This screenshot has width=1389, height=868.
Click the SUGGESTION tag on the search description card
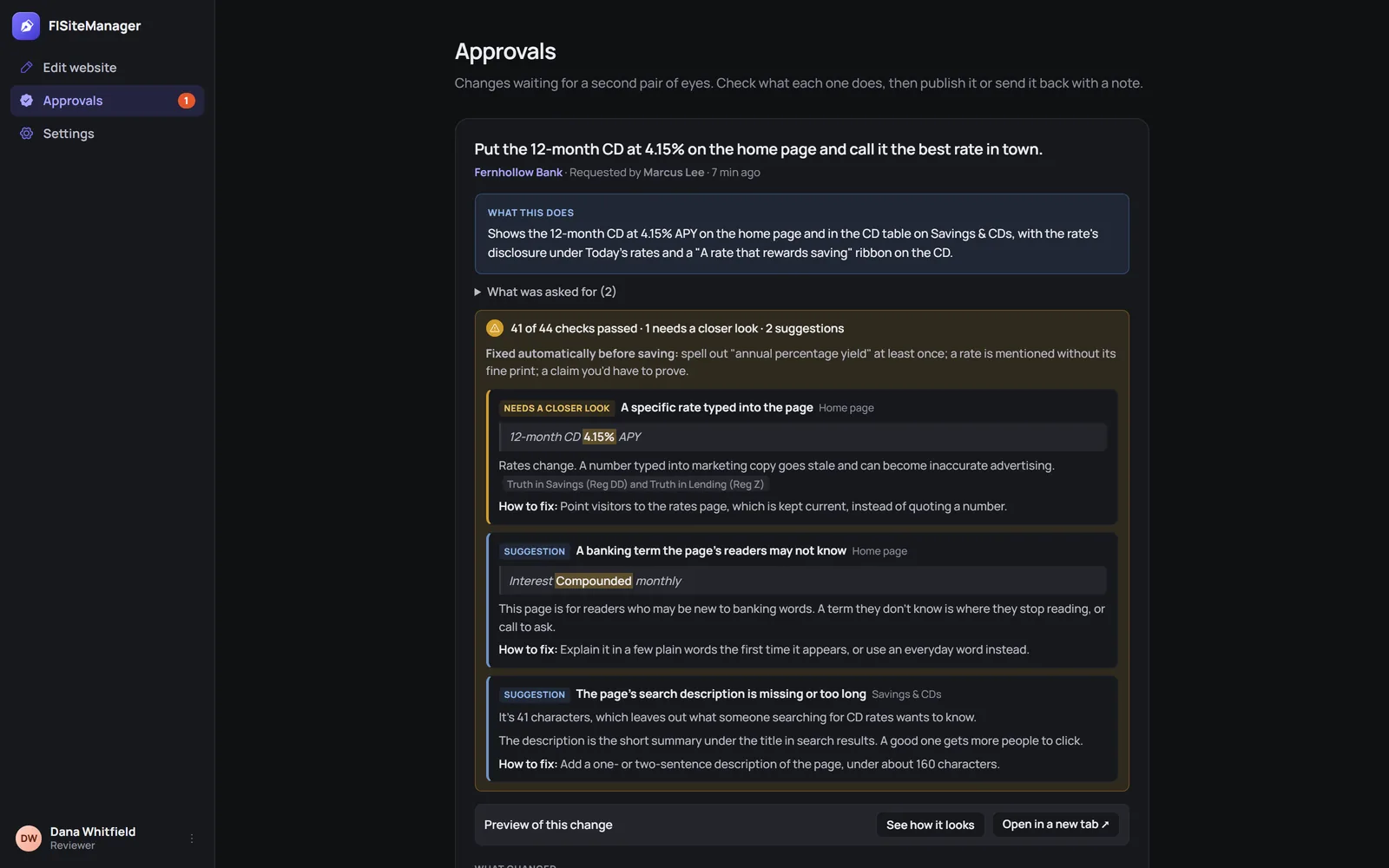click(534, 694)
